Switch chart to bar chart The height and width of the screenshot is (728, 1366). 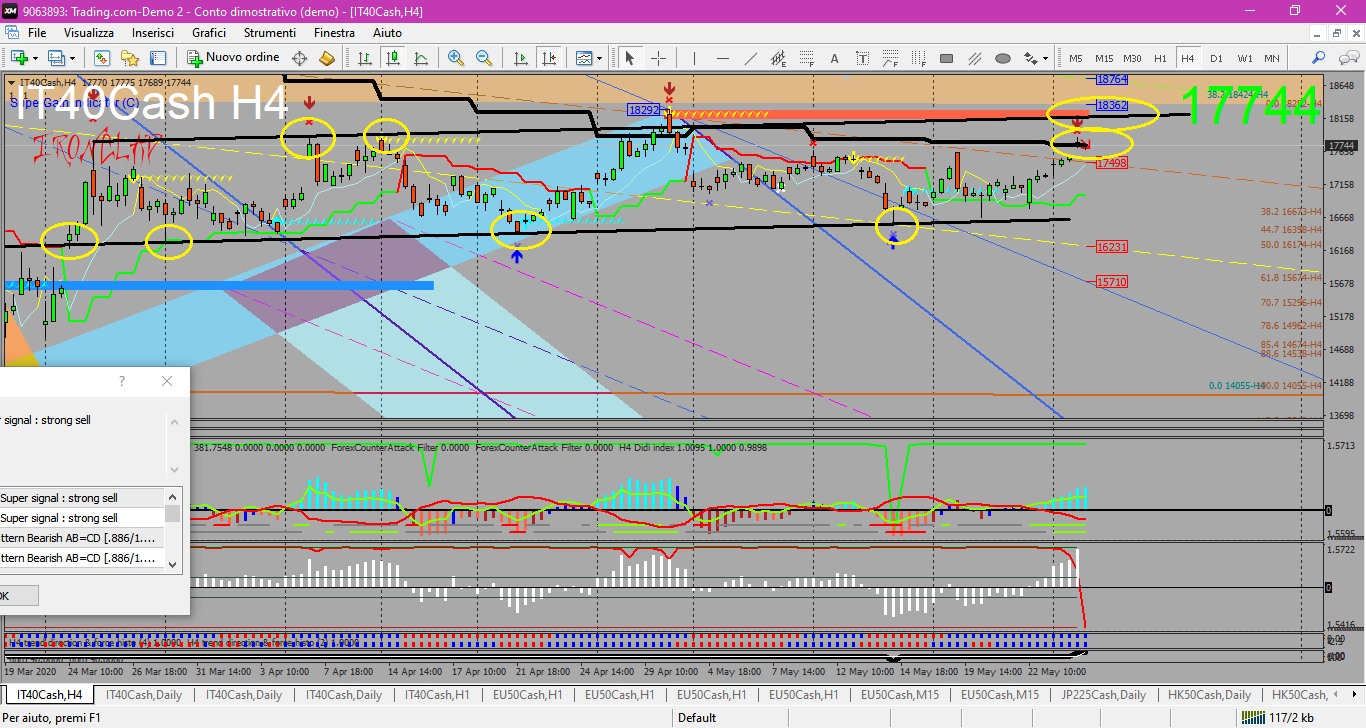365,58
